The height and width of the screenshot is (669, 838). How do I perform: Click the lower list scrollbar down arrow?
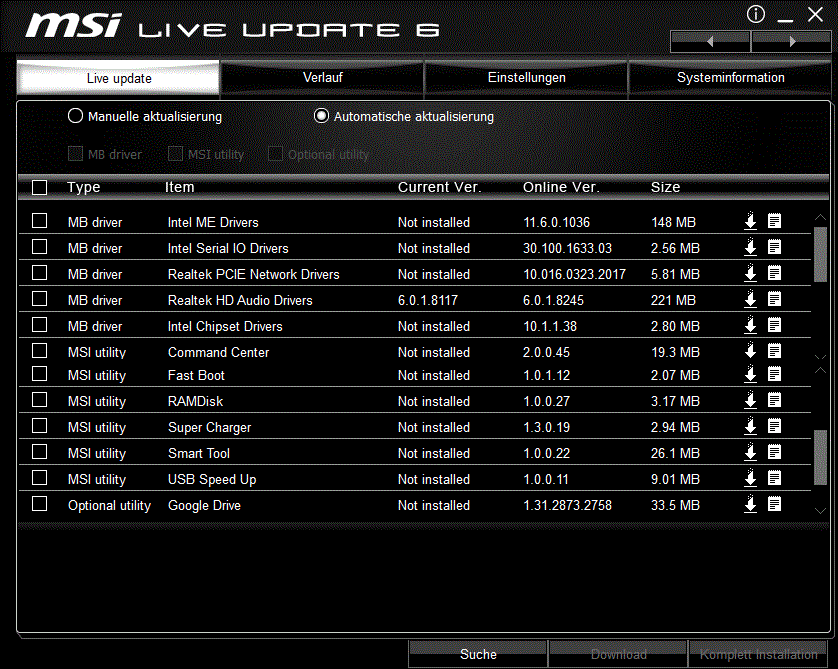(x=820, y=510)
